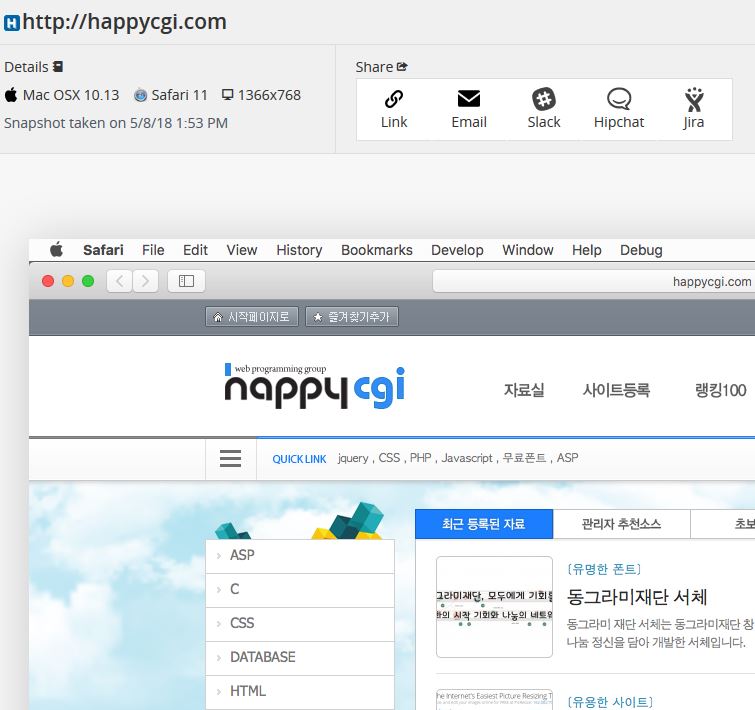
Task: Open the File menu
Action: click(153, 250)
